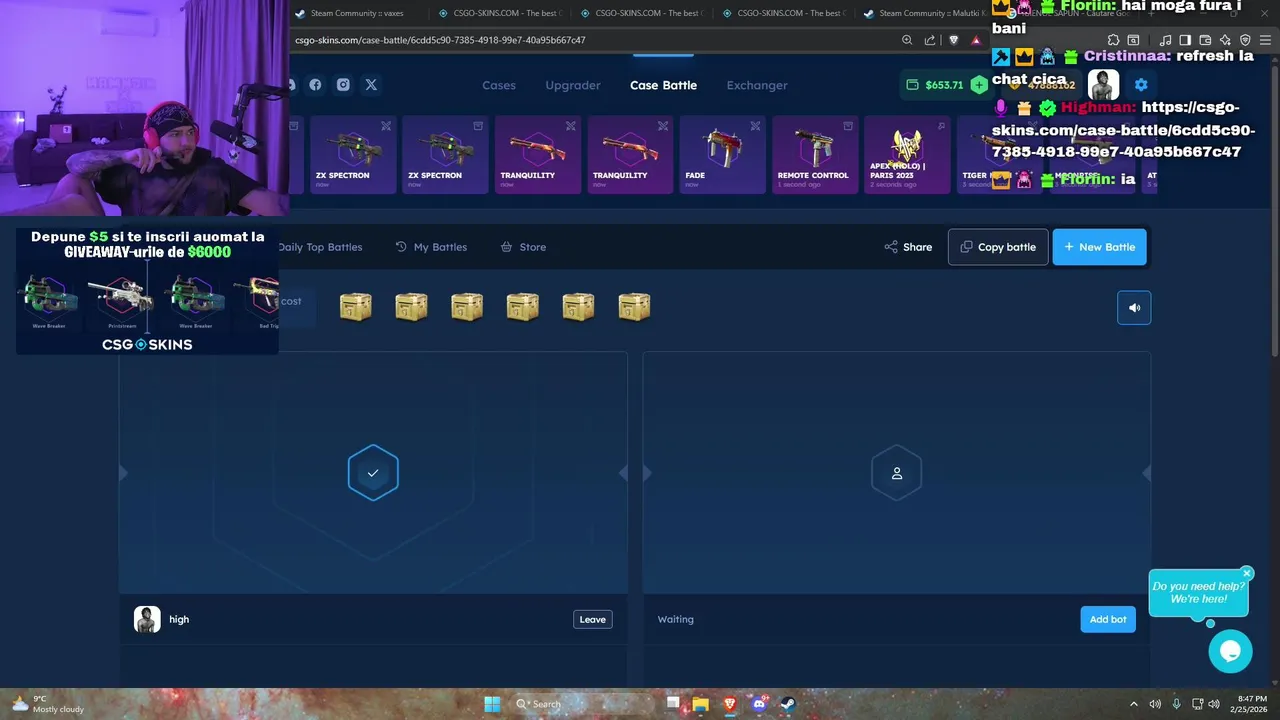The width and height of the screenshot is (1280, 720).
Task: Expand the system tray hidden icons chevron
Action: click(1133, 704)
